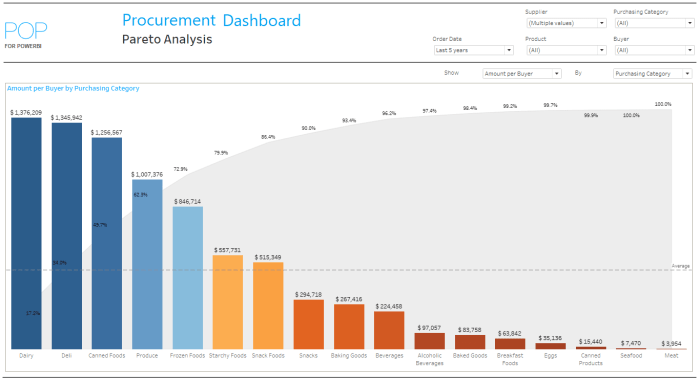The image size is (700, 381).
Task: Click the Dairy bar in chart
Action: 26,233
